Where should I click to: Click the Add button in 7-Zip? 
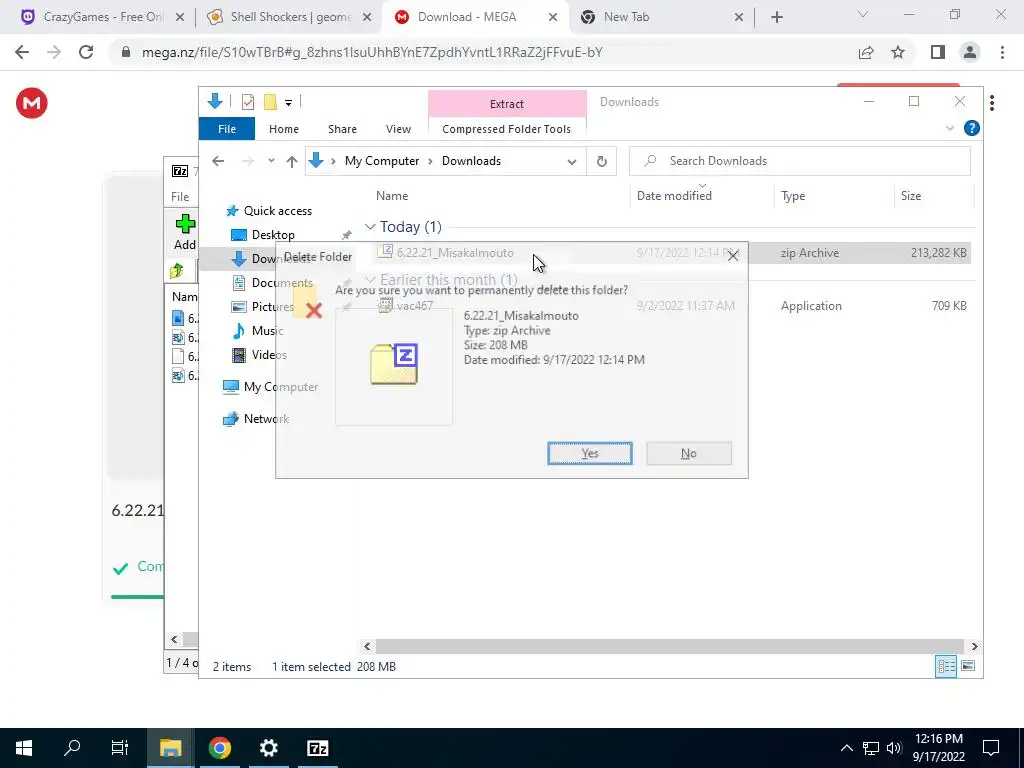click(185, 232)
